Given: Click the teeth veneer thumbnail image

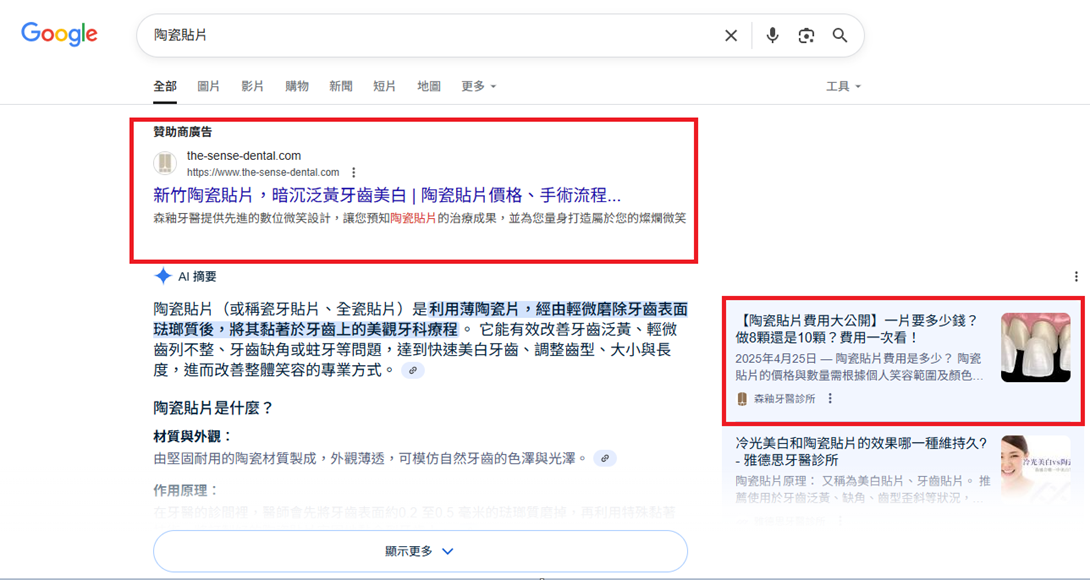Looking at the screenshot, I should (x=1036, y=348).
